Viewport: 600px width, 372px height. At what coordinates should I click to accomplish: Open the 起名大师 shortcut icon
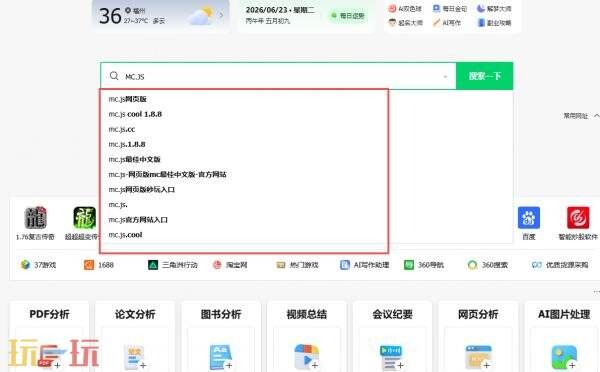(x=392, y=23)
